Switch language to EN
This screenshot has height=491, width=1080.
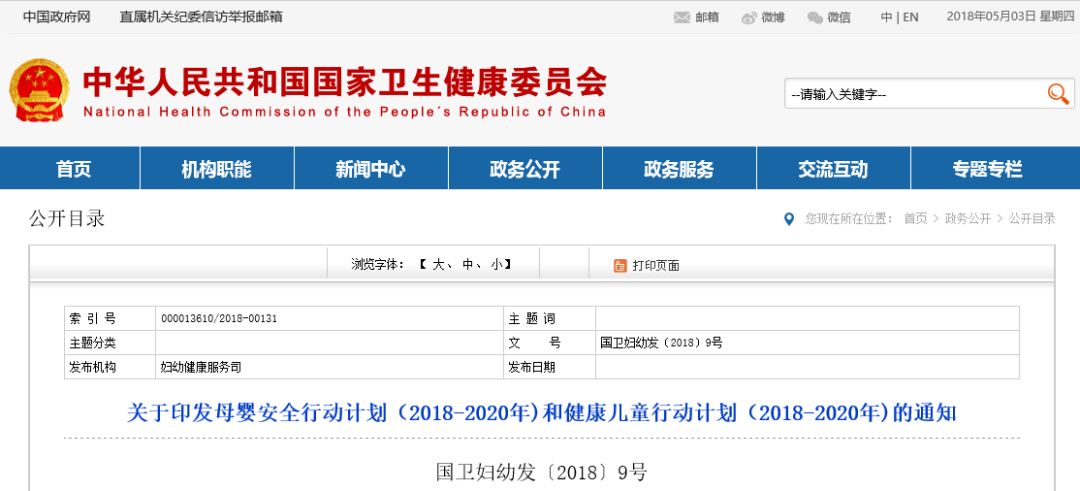tap(910, 17)
